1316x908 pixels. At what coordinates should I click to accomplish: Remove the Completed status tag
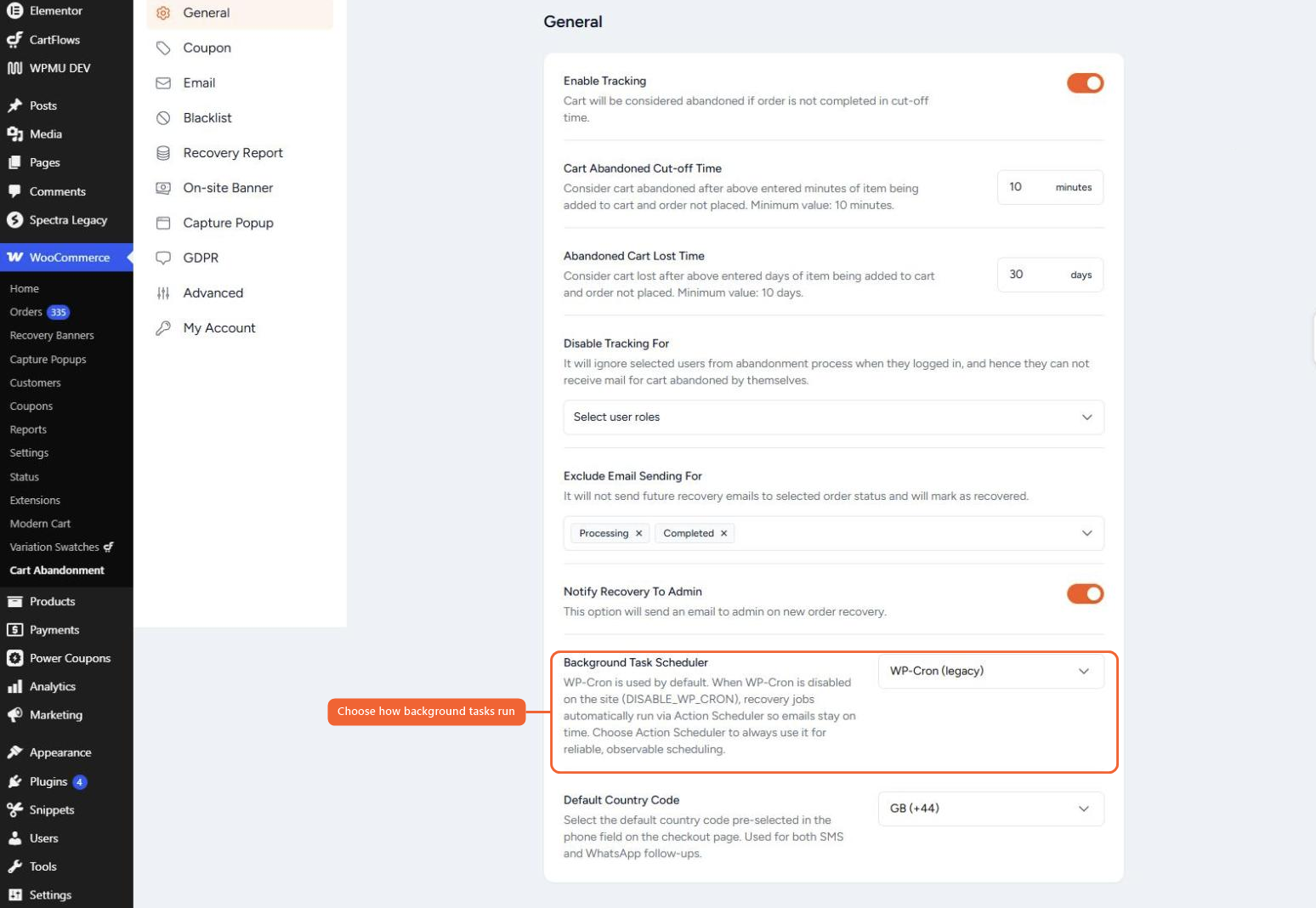click(x=723, y=533)
